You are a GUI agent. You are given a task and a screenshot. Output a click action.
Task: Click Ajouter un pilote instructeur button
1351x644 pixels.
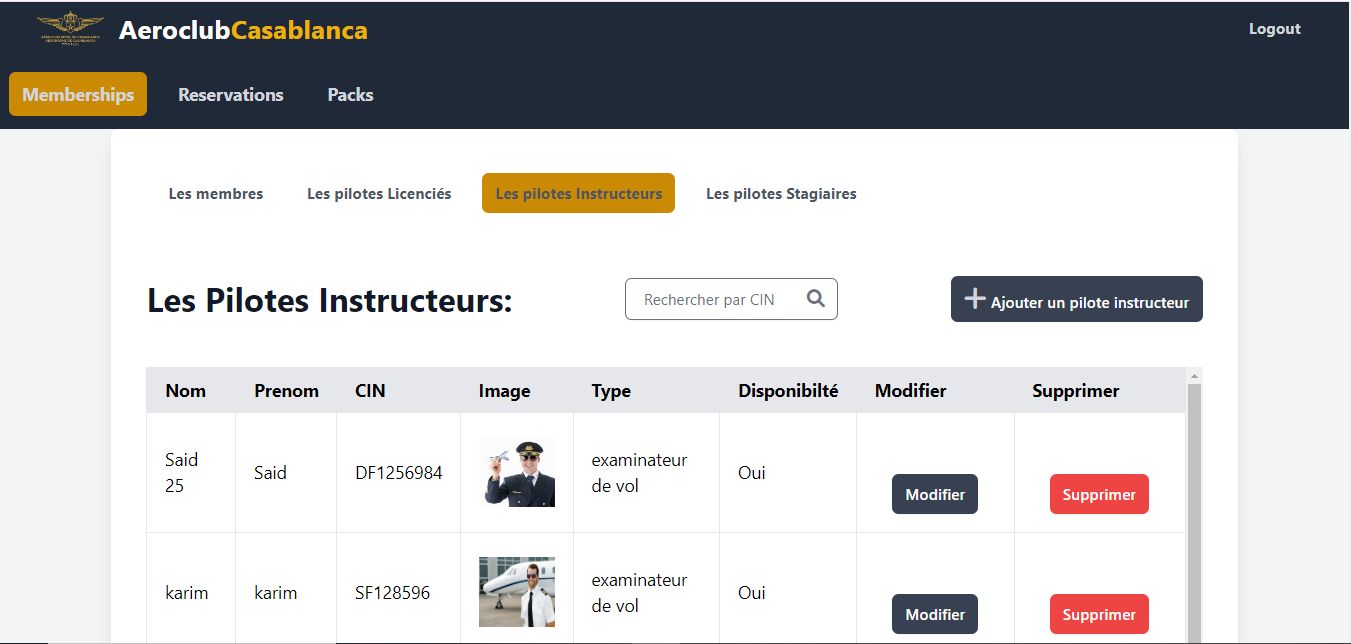(1076, 299)
